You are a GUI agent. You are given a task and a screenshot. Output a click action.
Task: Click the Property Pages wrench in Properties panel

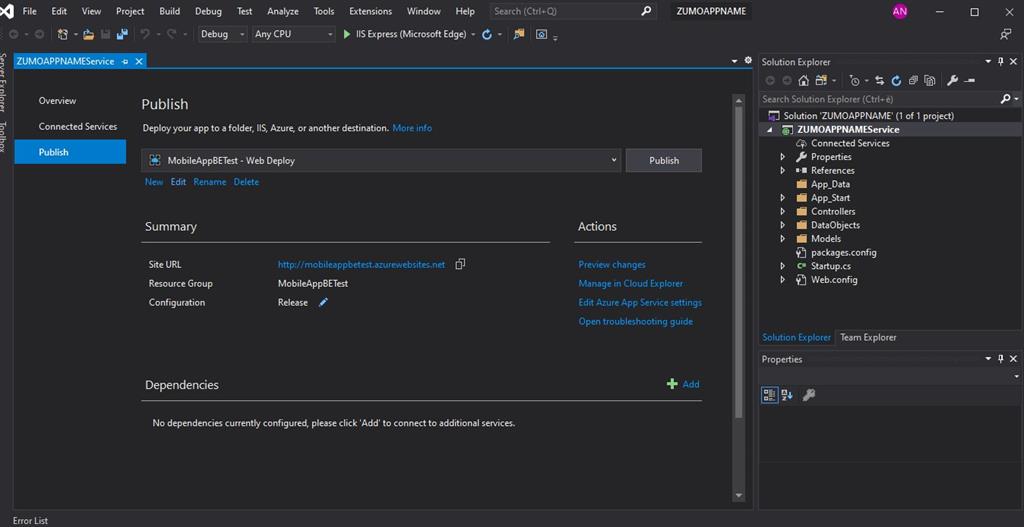click(x=808, y=394)
